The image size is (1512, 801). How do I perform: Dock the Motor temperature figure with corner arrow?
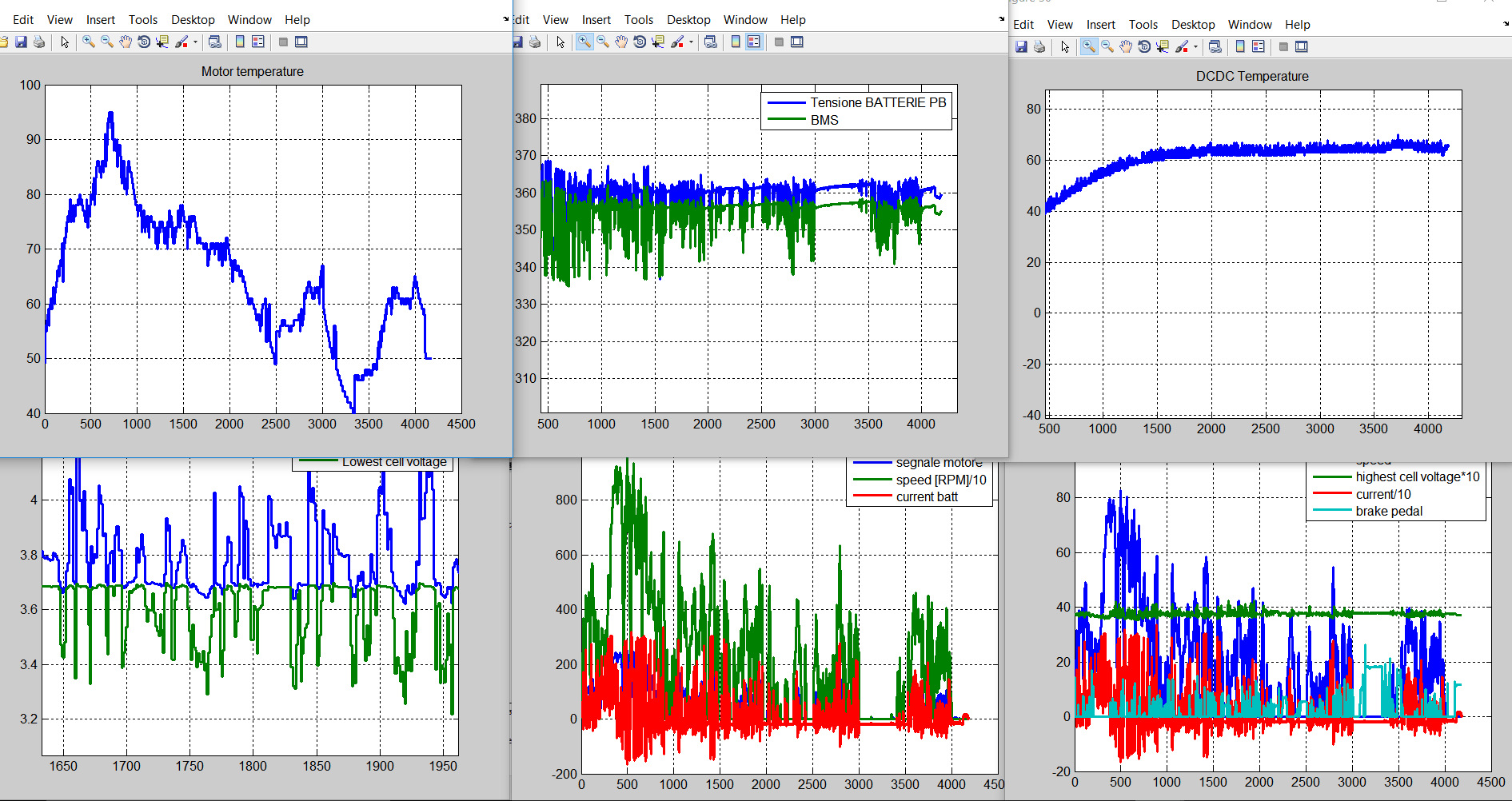505,18
